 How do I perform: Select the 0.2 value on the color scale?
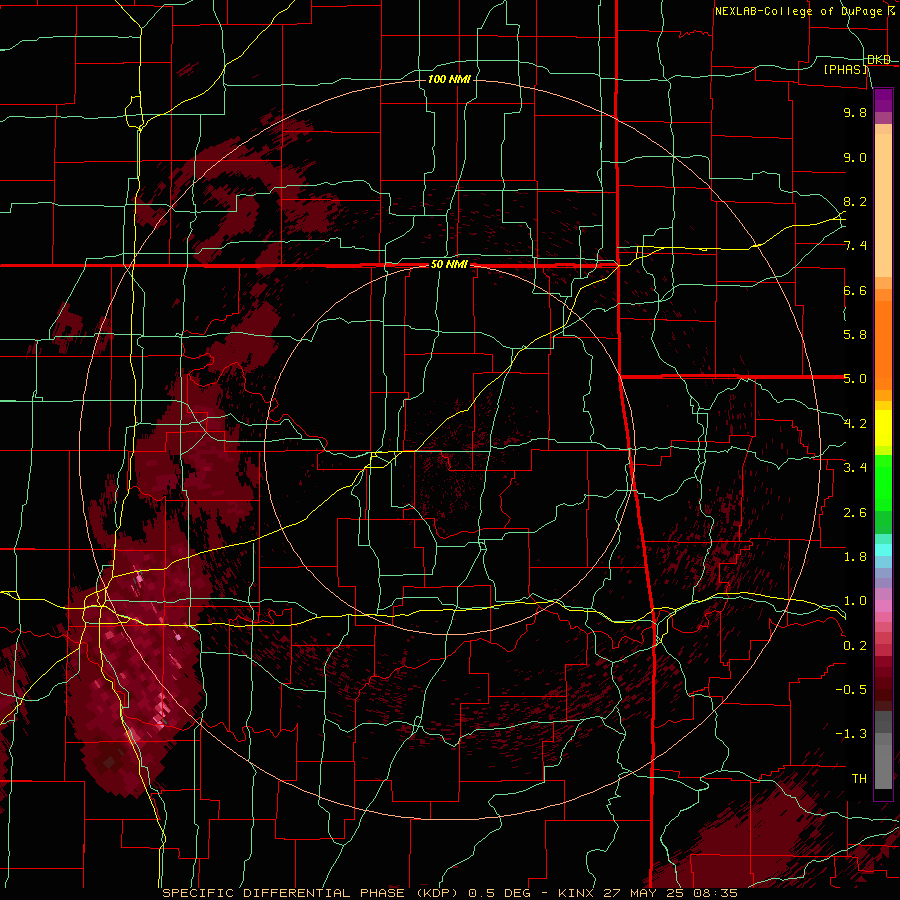855,646
